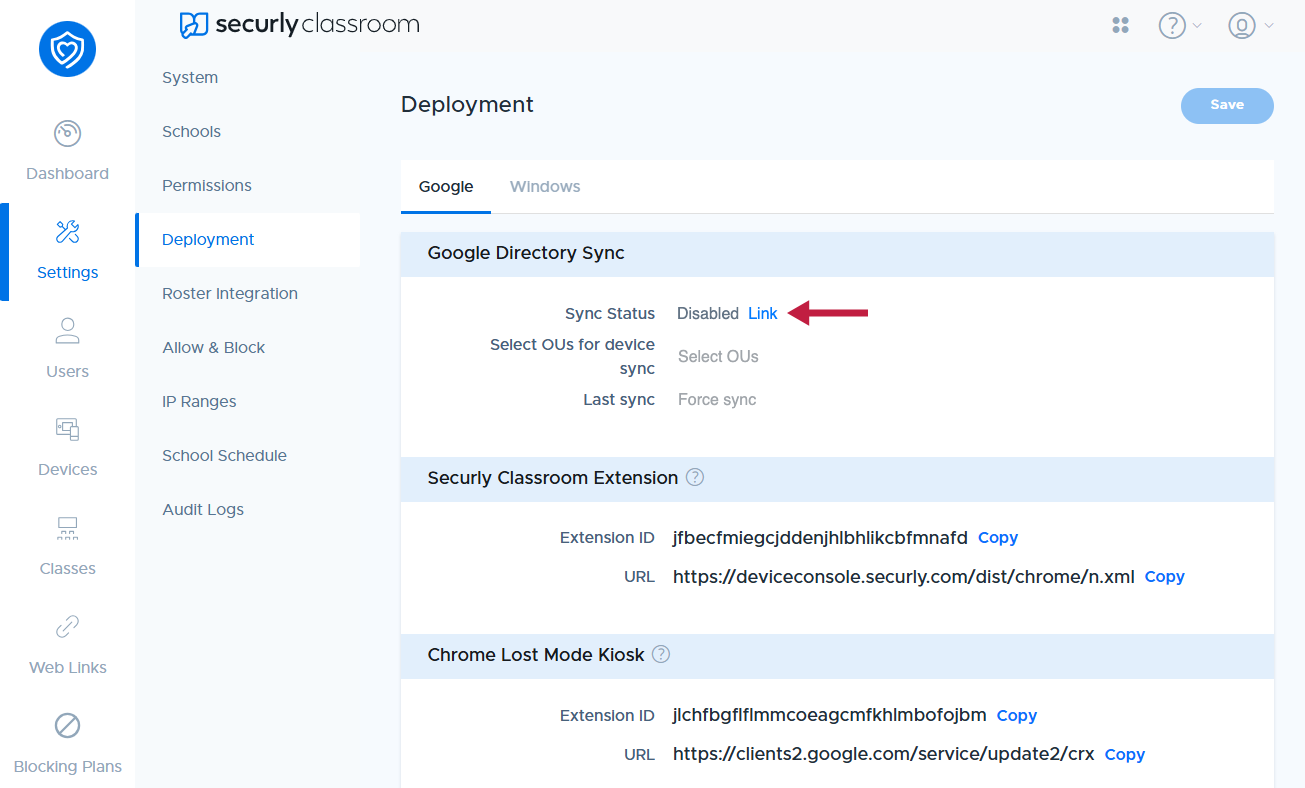Click the Settings label in sidebar

point(67,272)
